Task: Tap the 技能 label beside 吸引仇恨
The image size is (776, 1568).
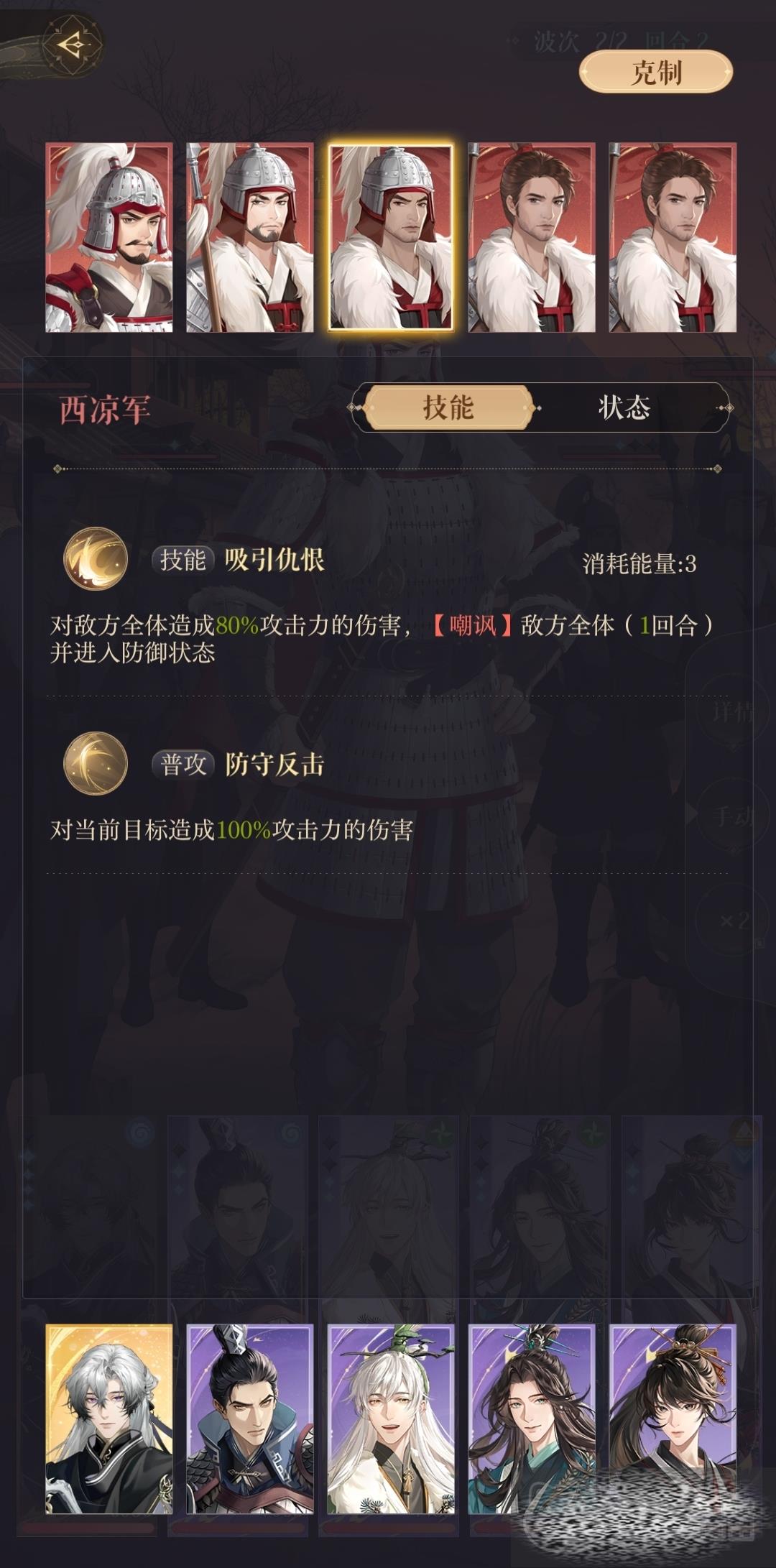Action: [183, 560]
